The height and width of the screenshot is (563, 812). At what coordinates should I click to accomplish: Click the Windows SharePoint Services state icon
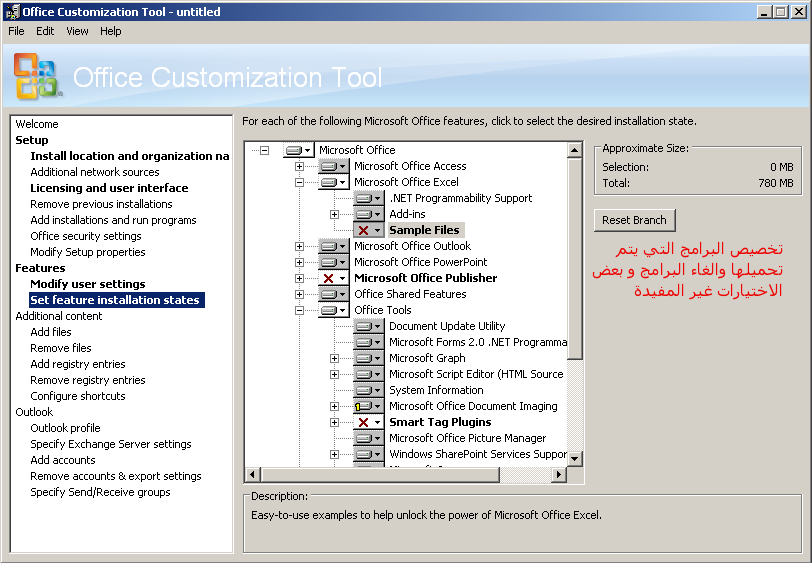pos(369,455)
